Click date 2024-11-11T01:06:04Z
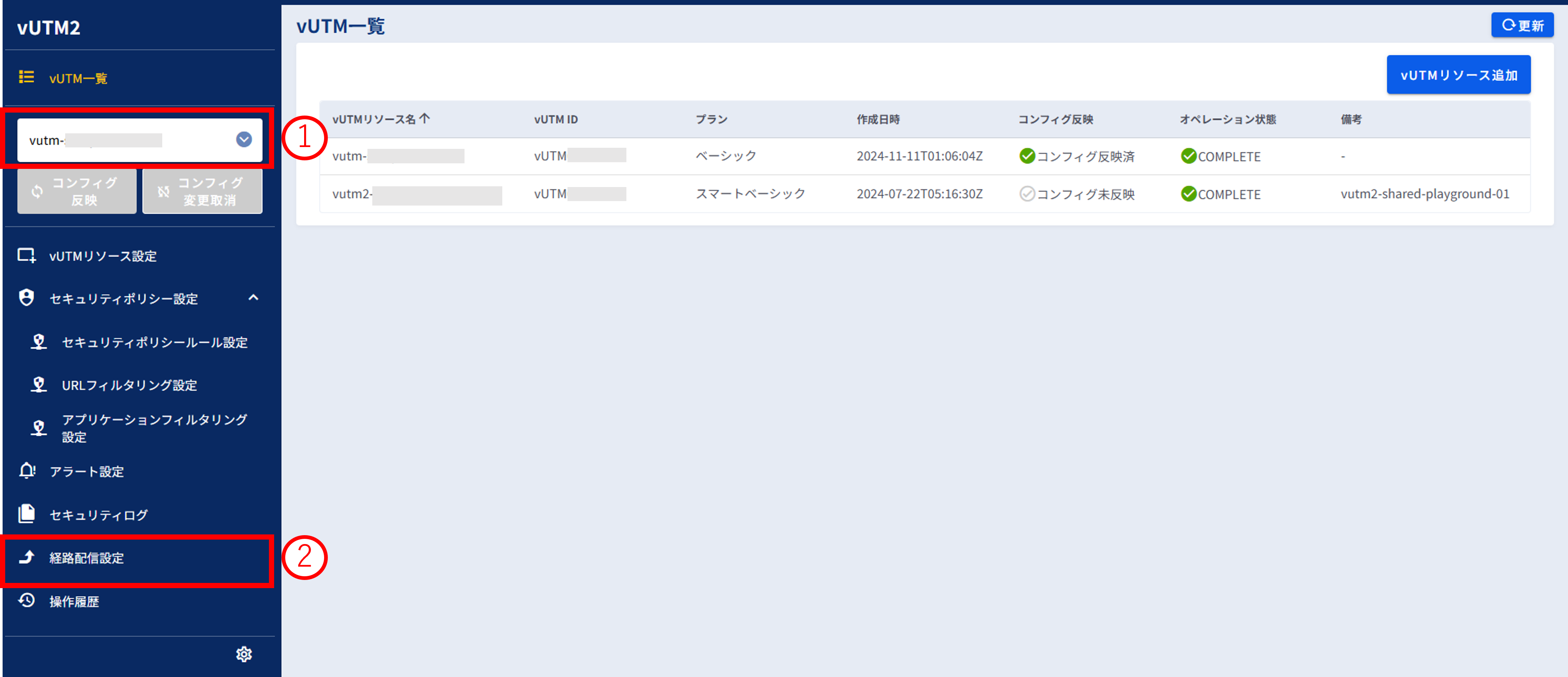Viewport: 1568px width, 677px height. coord(919,156)
